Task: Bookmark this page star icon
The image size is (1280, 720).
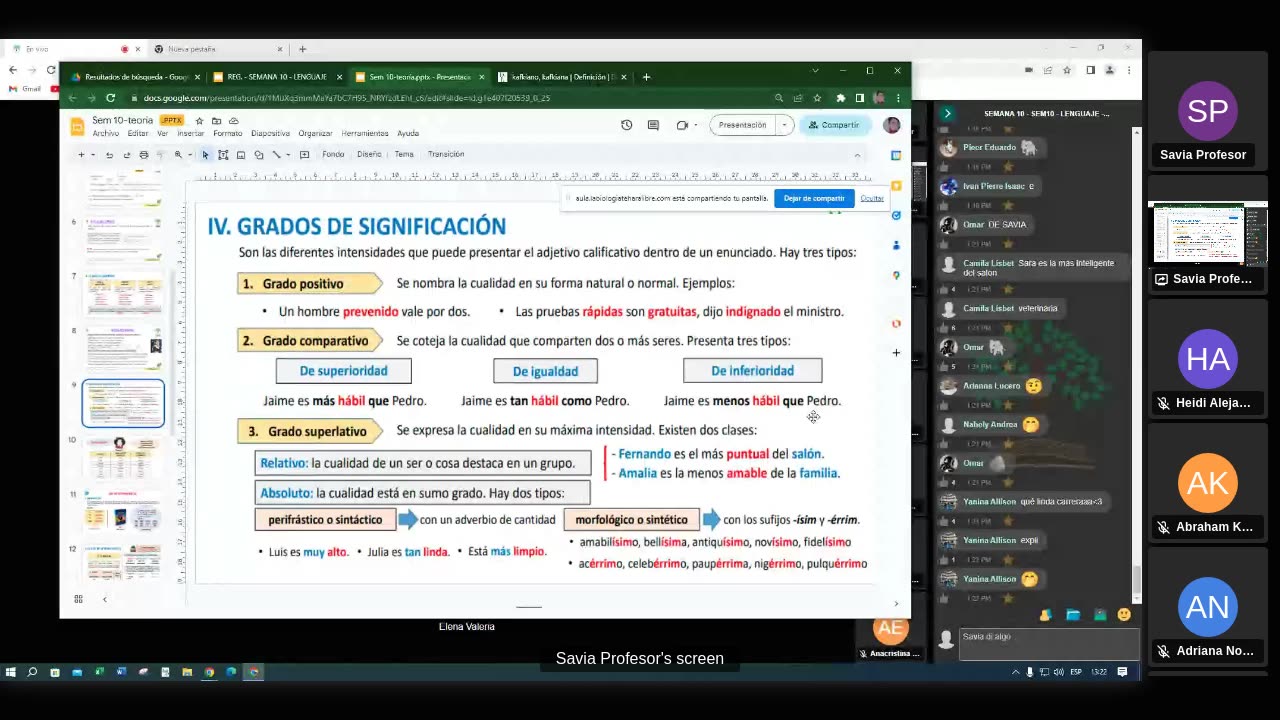Action: [817, 98]
